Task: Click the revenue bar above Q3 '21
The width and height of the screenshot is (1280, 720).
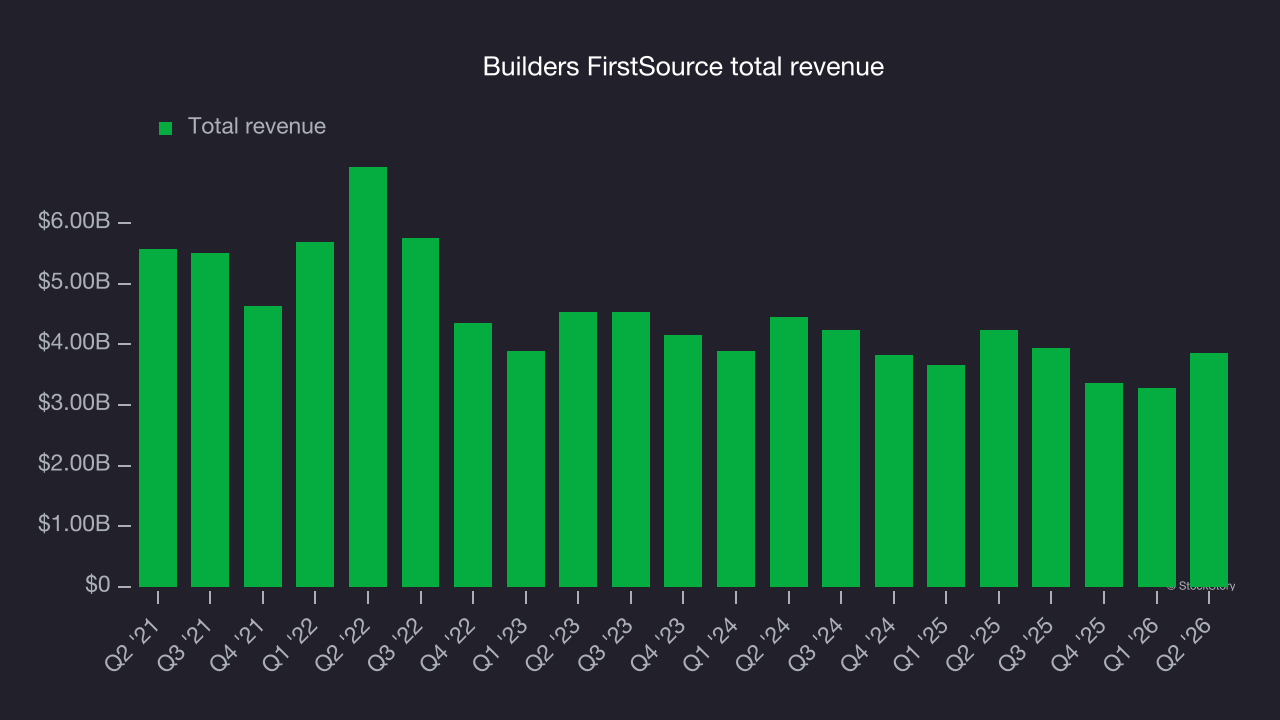Action: tap(210, 420)
